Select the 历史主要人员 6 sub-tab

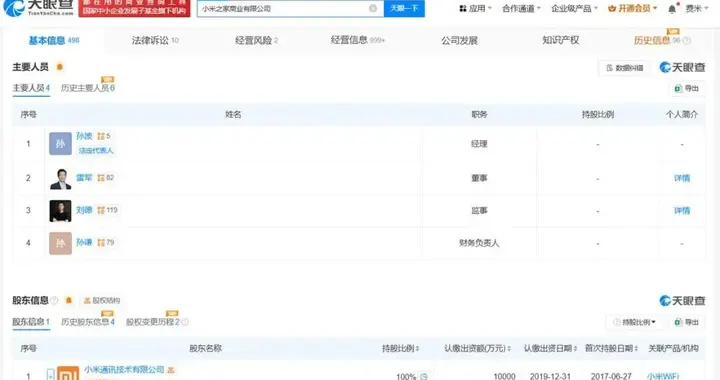tap(88, 88)
